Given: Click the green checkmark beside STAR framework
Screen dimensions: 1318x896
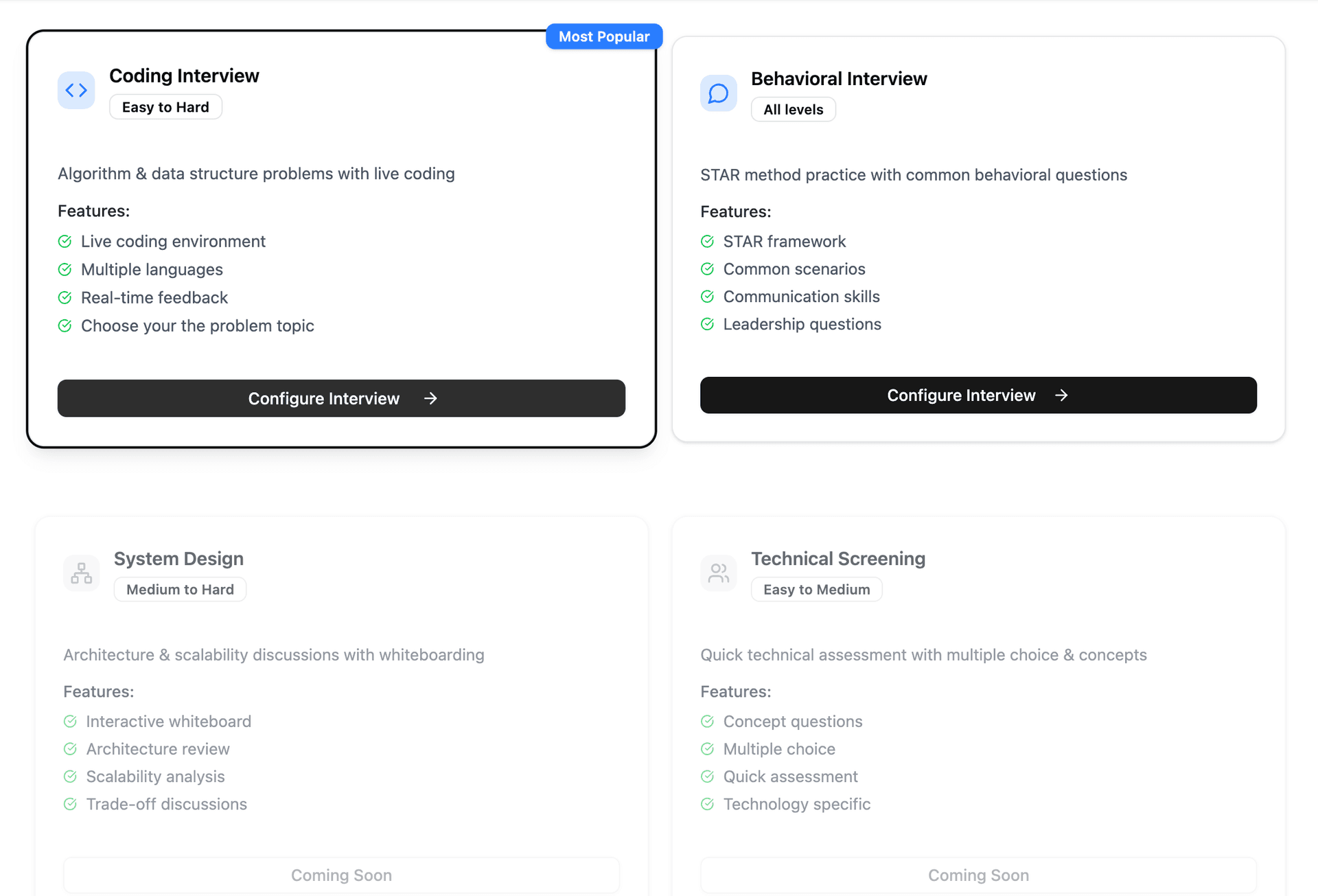Looking at the screenshot, I should [x=707, y=241].
